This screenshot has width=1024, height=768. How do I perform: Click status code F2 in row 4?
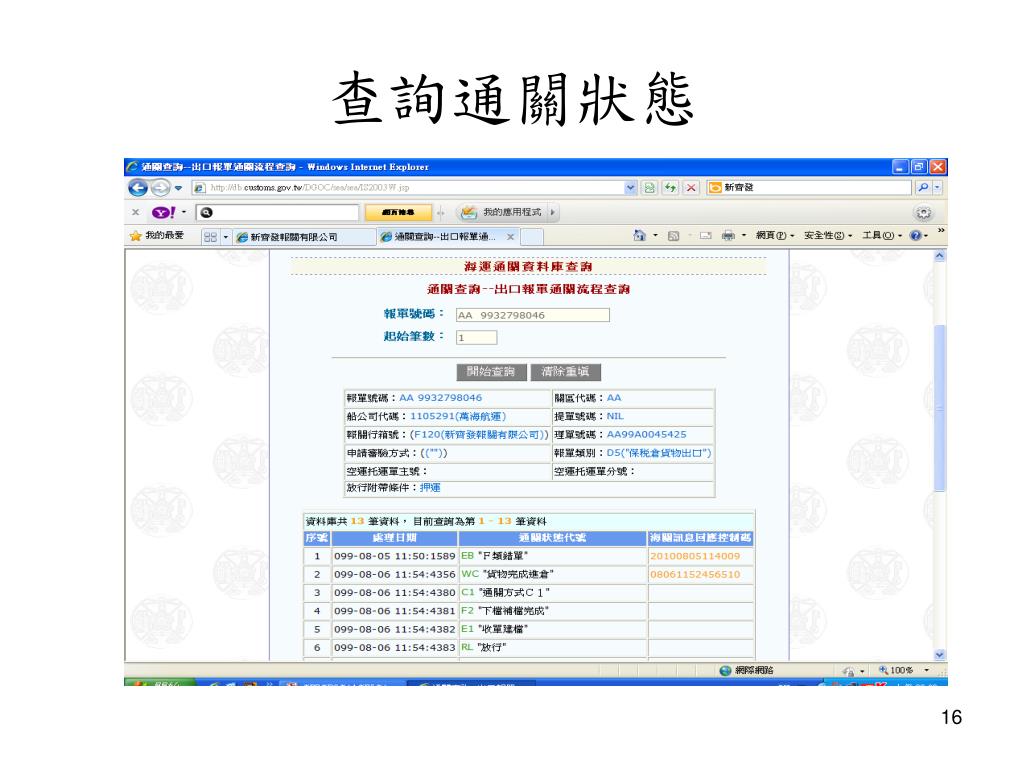[468, 611]
